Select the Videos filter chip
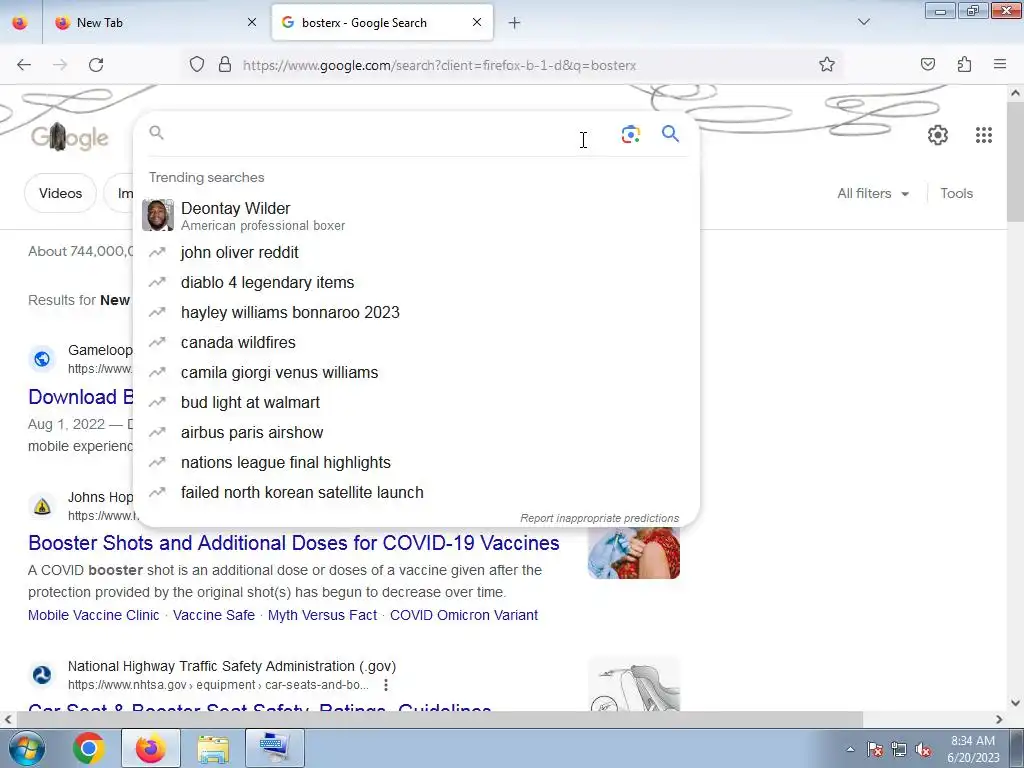This screenshot has height=768, width=1024. (x=60, y=193)
